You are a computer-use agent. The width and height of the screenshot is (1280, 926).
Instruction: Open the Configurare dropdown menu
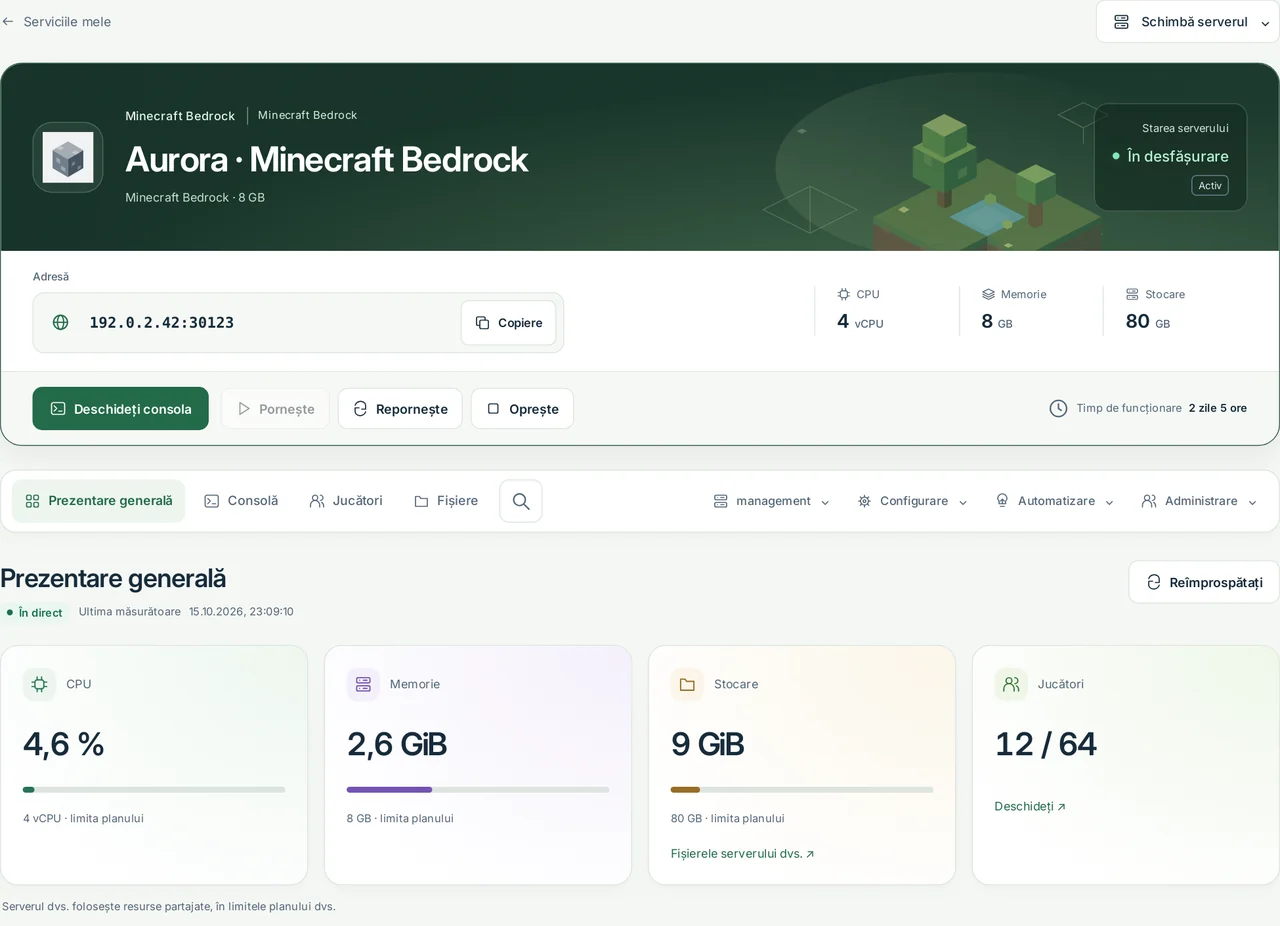(912, 501)
